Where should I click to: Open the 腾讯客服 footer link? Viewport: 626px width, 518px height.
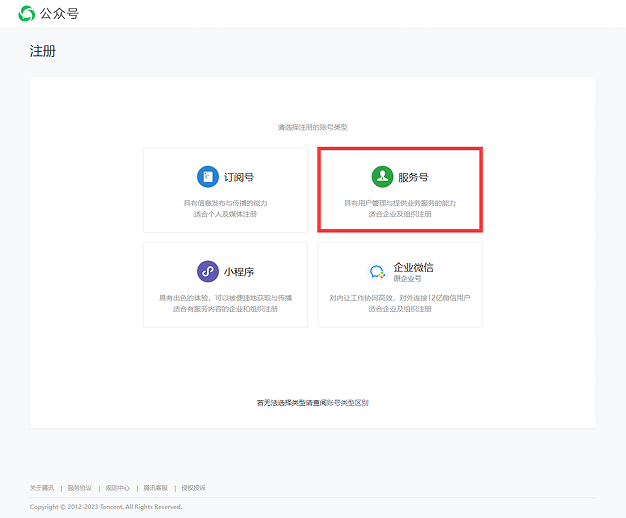156,488
